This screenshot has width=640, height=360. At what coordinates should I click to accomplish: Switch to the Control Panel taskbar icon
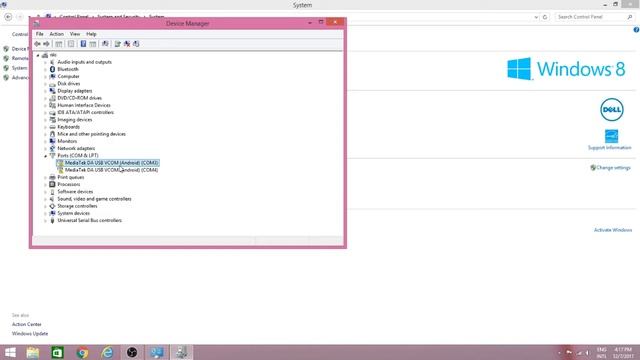coord(157,352)
